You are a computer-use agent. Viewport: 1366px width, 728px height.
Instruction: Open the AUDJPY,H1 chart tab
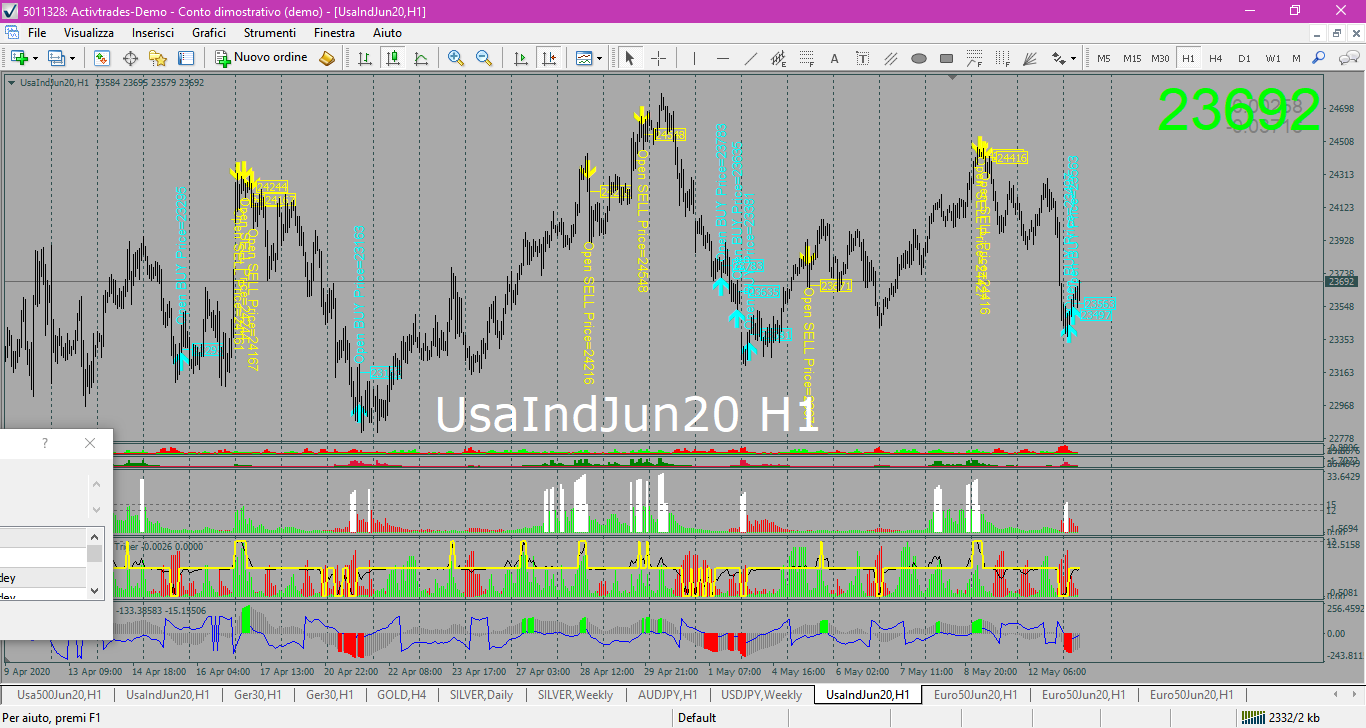(667, 694)
